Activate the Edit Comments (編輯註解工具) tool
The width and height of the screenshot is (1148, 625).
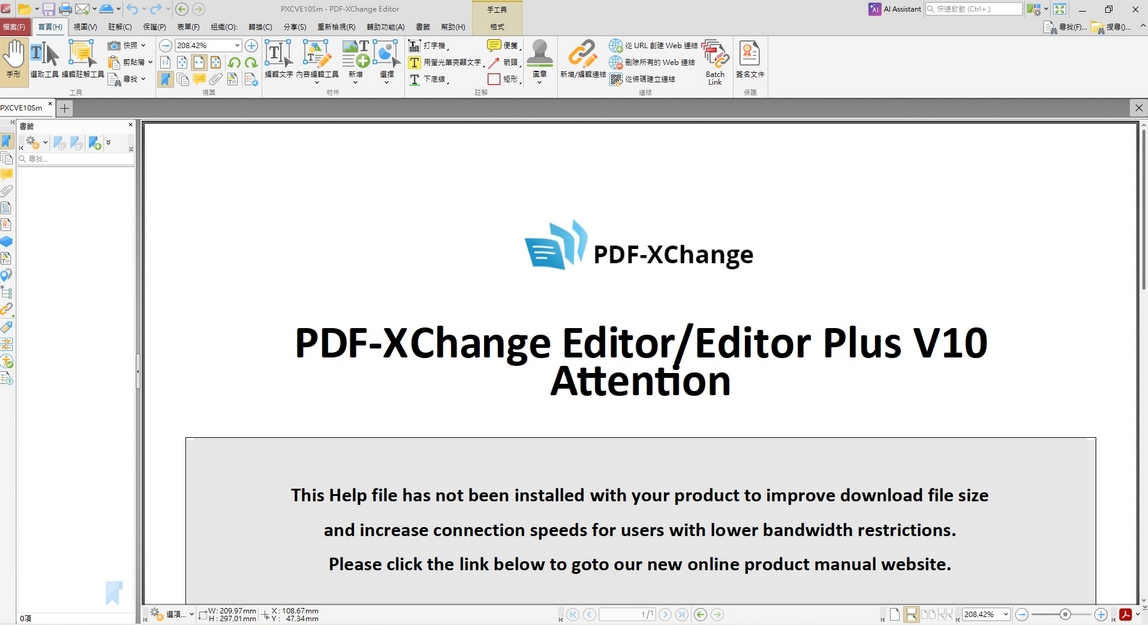(x=82, y=59)
